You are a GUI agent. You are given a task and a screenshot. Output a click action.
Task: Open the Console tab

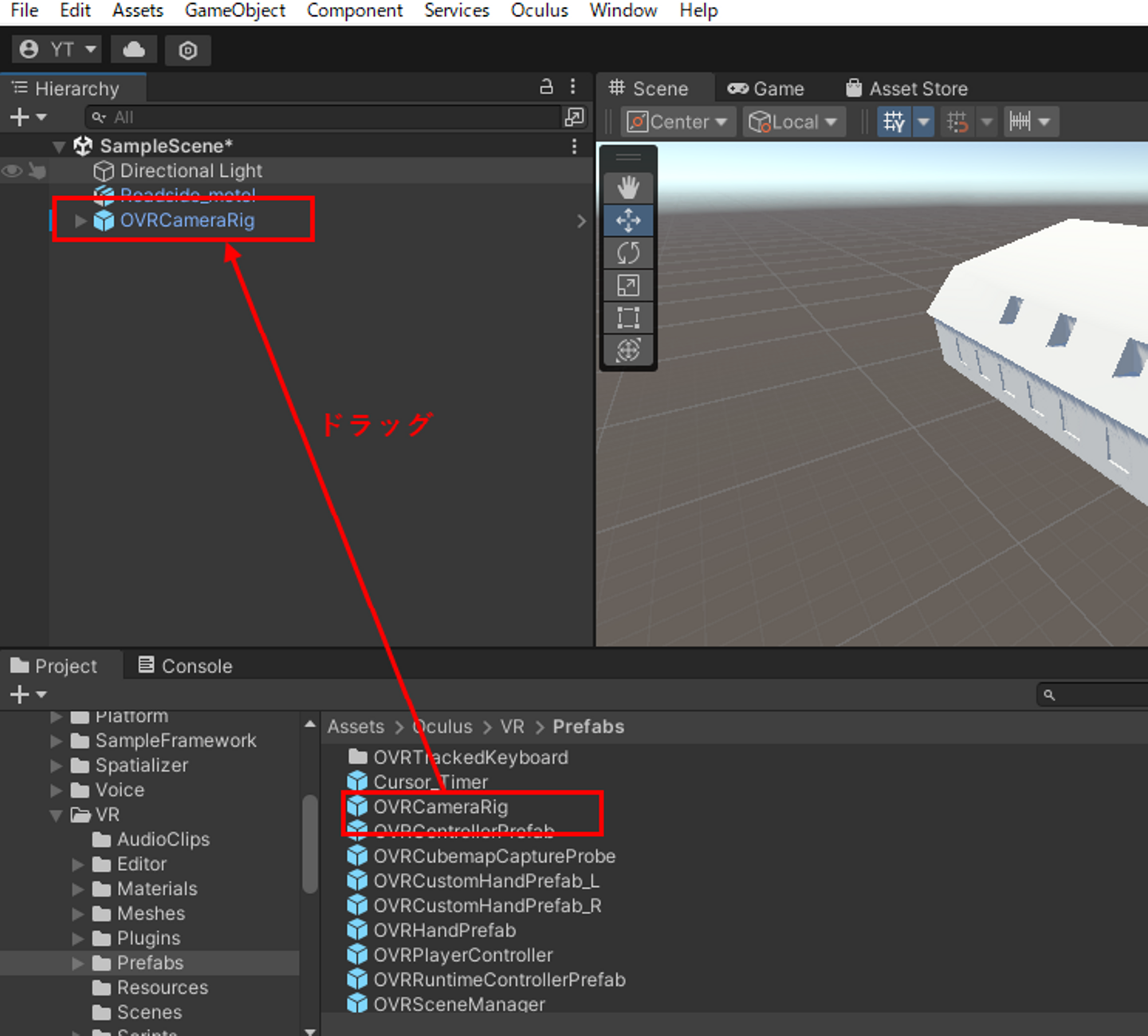click(x=185, y=666)
